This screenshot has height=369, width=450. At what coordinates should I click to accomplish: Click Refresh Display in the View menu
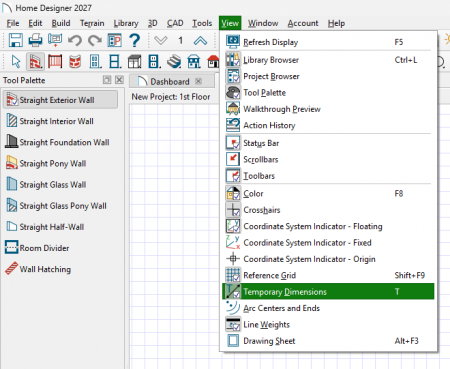click(328, 42)
